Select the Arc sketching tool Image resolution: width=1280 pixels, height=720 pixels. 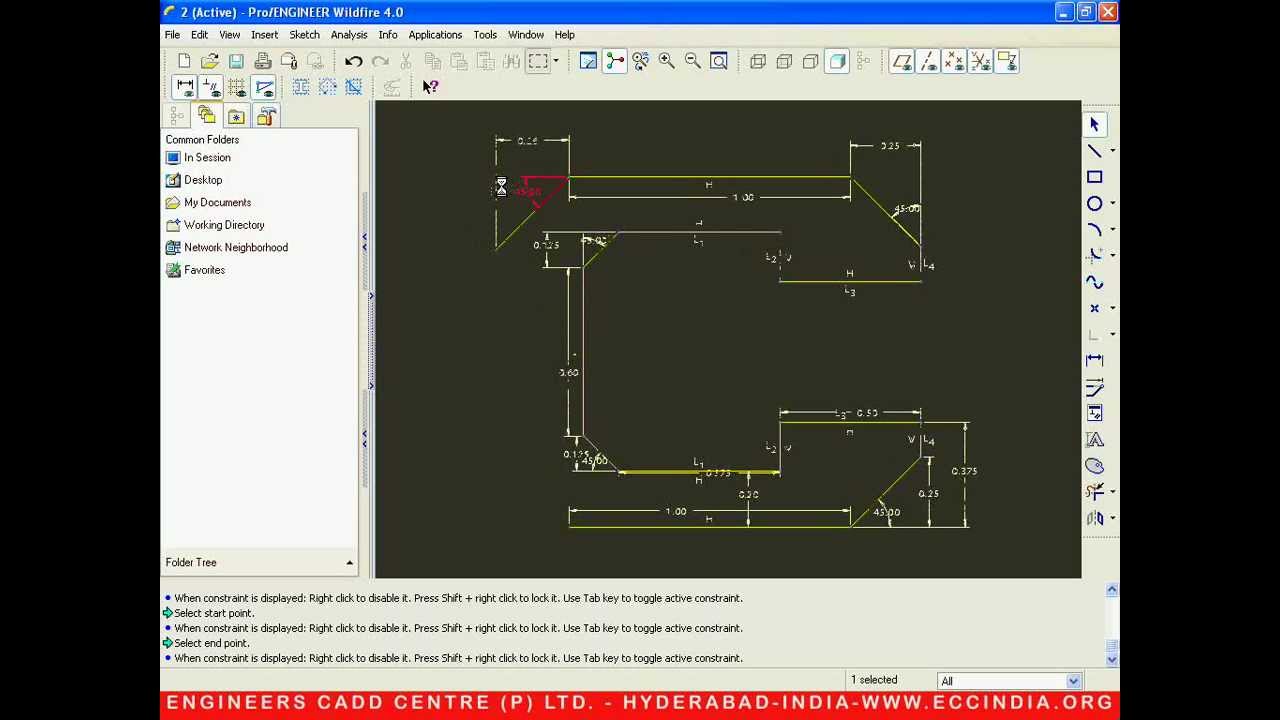1095,229
